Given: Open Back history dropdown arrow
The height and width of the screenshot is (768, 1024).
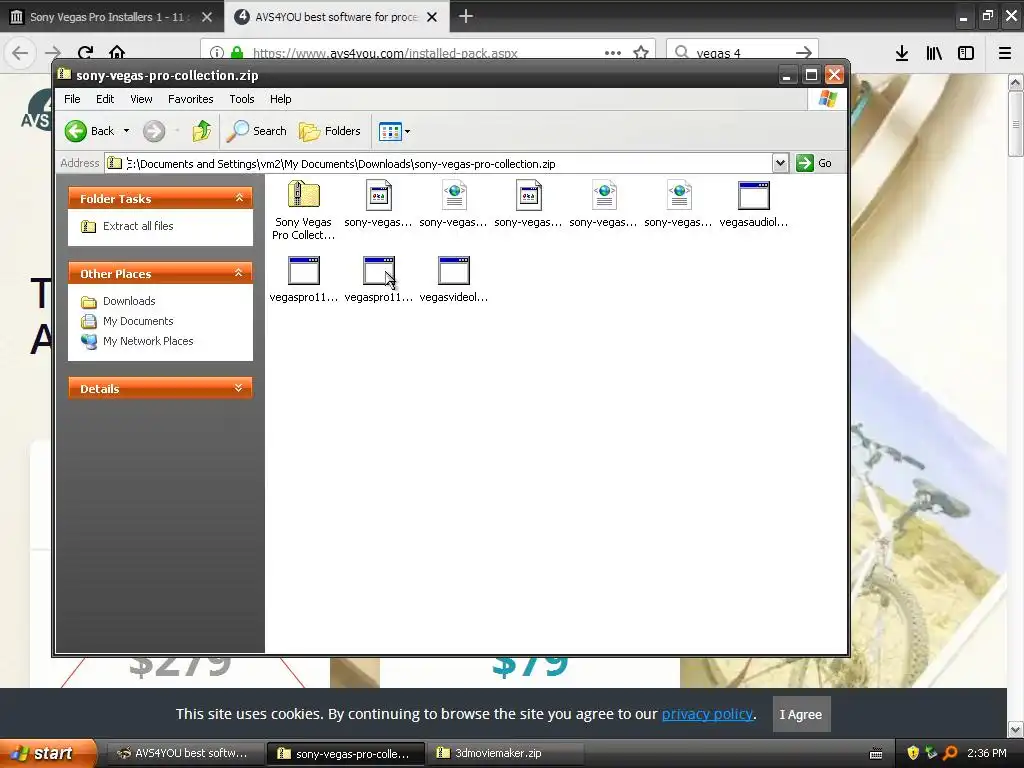Looking at the screenshot, I should 126,131.
